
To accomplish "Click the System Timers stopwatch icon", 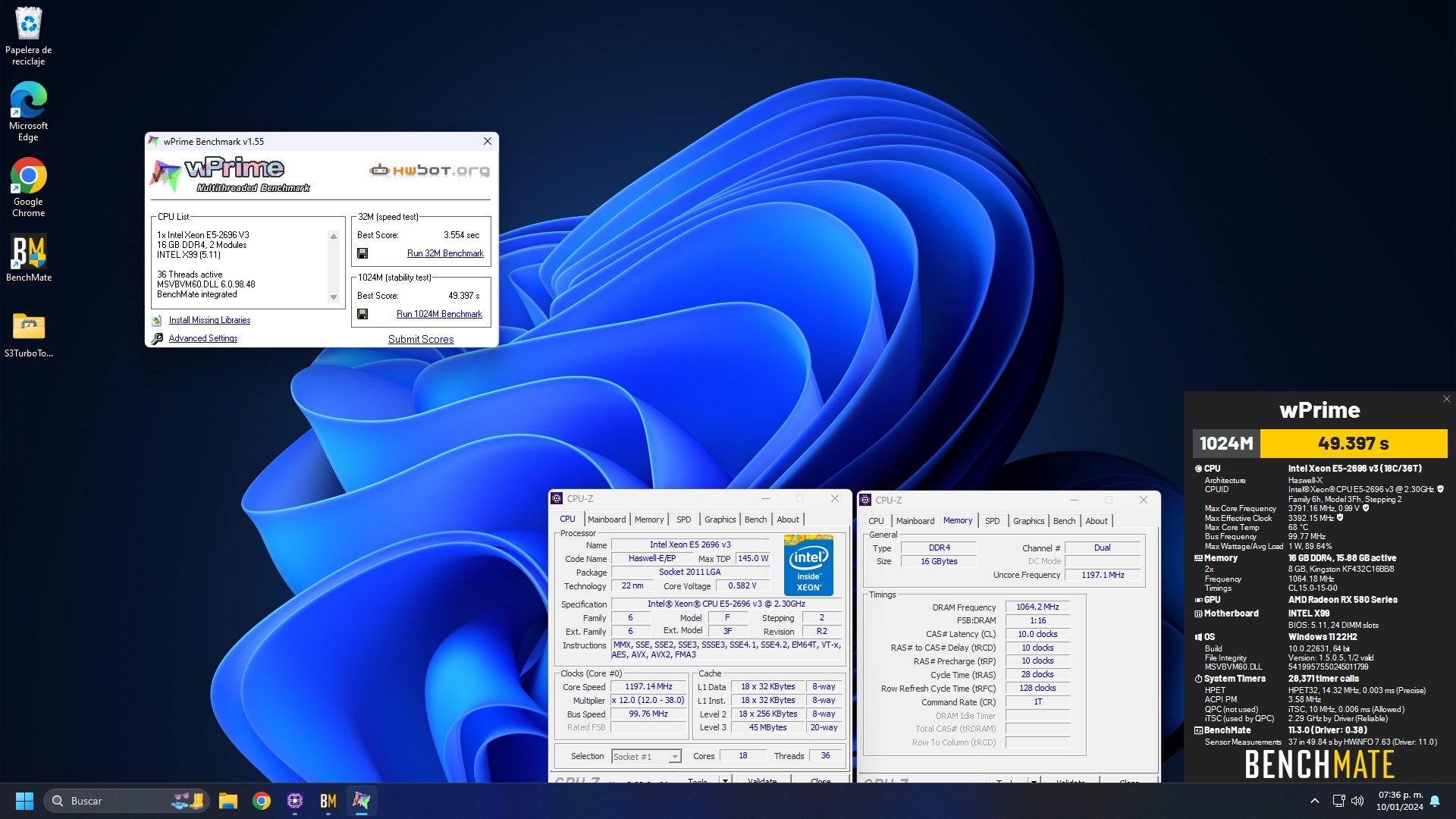I will click(1198, 679).
